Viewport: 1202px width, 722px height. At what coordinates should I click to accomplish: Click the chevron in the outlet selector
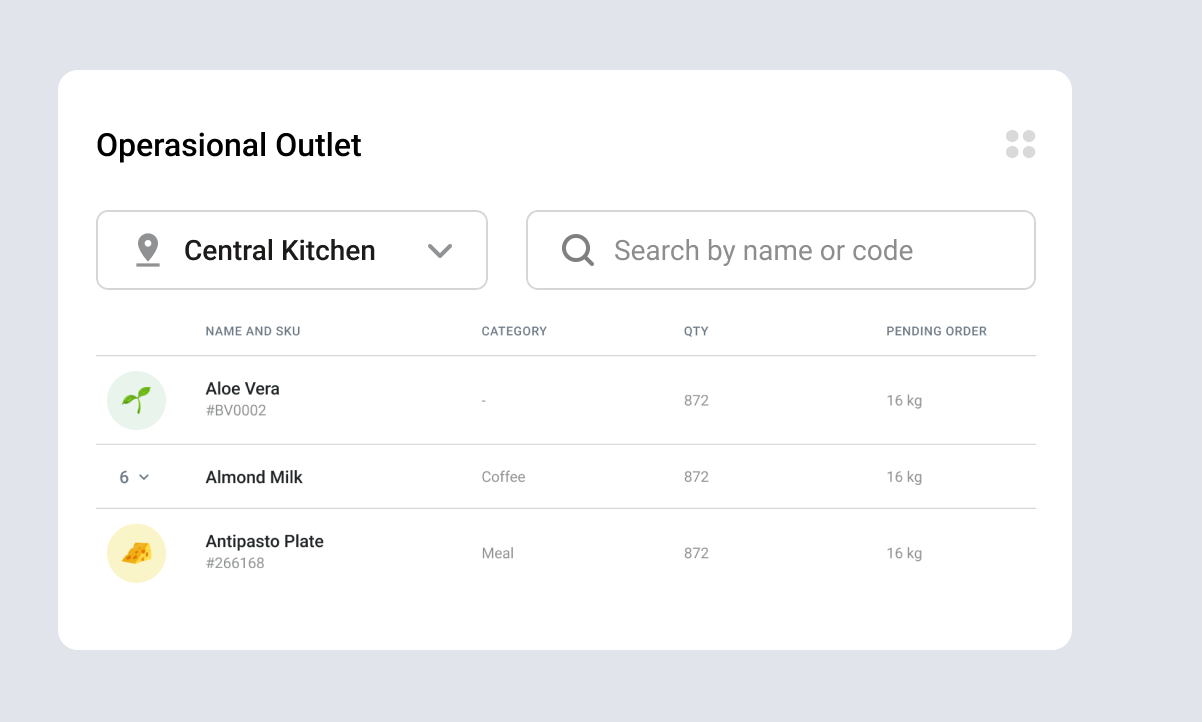coord(440,251)
